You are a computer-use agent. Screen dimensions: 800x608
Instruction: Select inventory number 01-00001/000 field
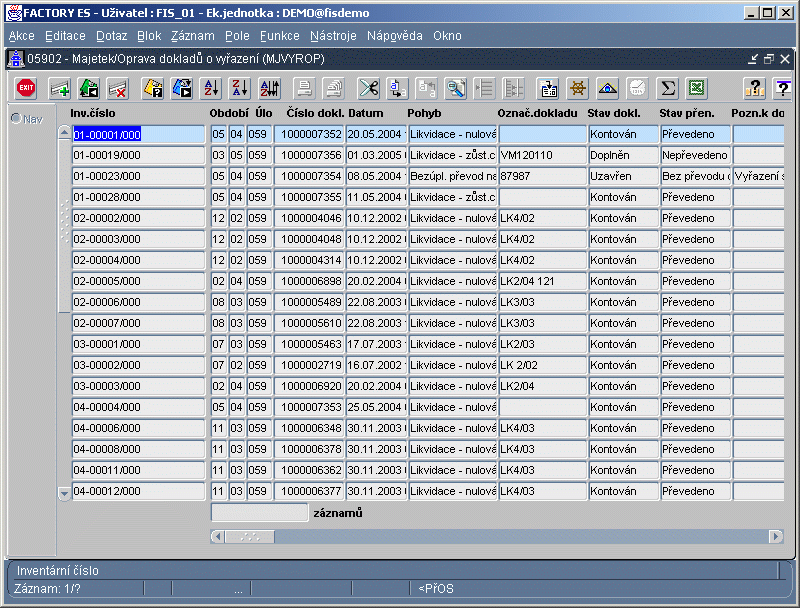(138, 134)
